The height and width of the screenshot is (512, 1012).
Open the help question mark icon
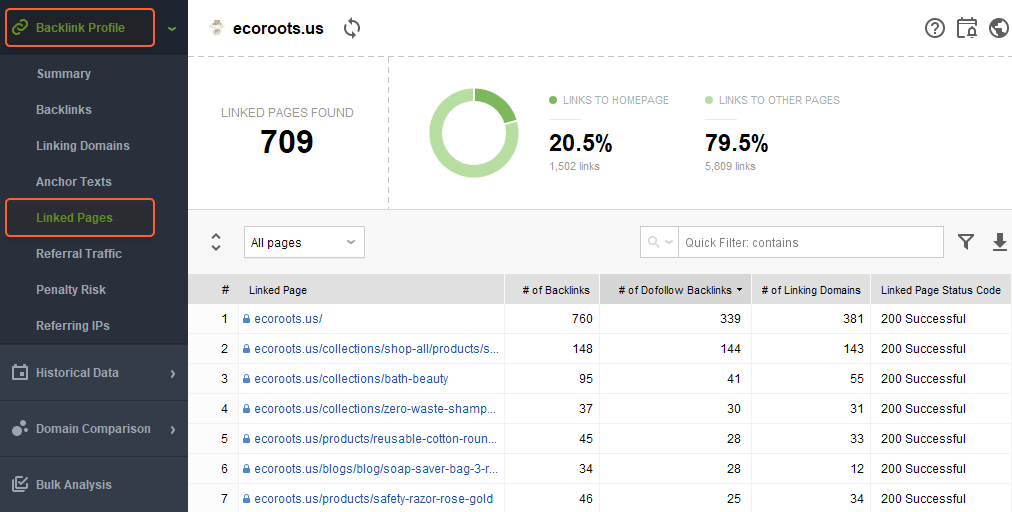(935, 28)
